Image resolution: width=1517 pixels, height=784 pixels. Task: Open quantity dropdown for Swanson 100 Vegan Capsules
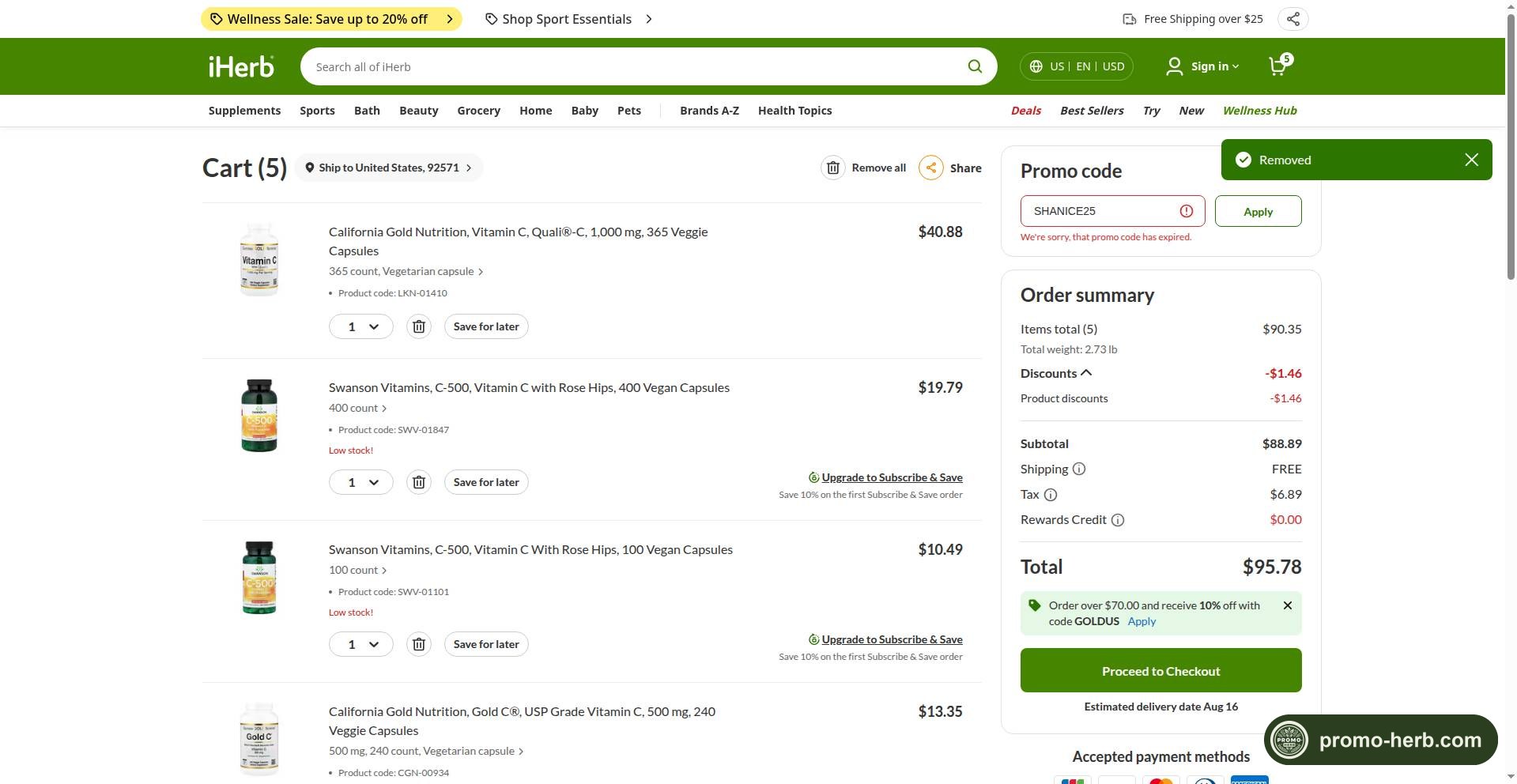click(x=361, y=644)
